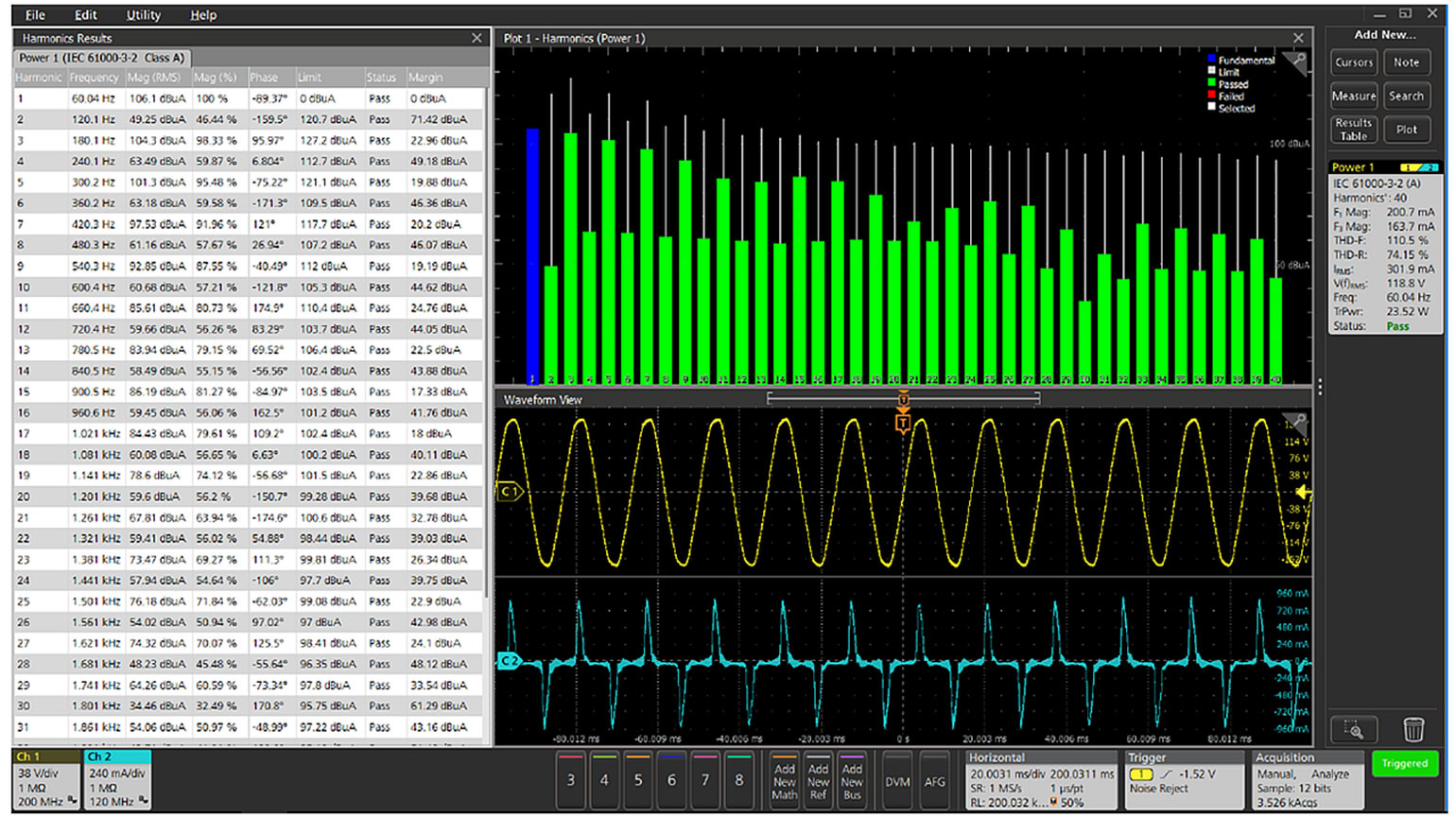Close the Plot 1 Harmonics panel
This screenshot has width=1456, height=818.
point(1298,38)
